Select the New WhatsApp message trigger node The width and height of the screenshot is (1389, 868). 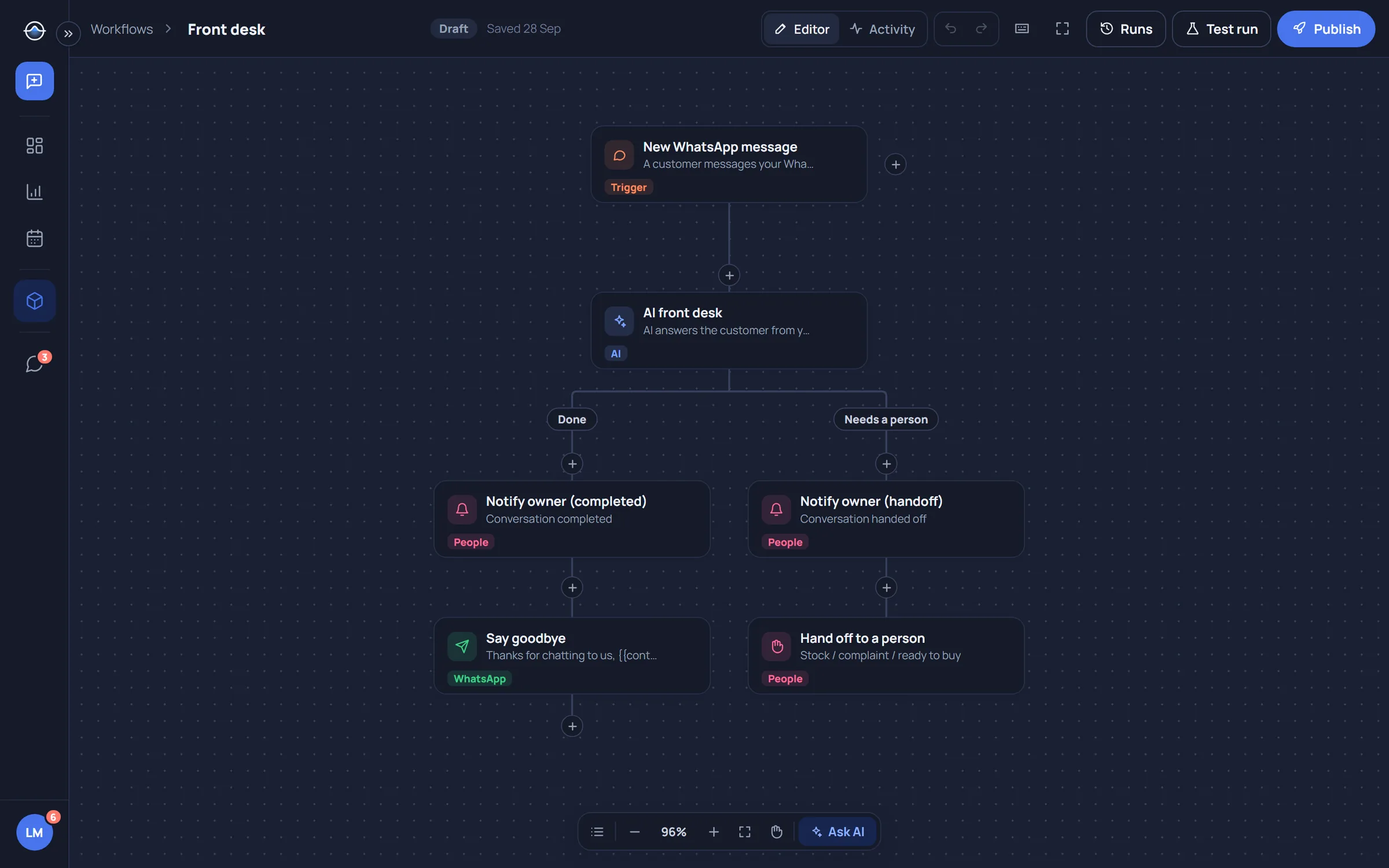(729, 164)
